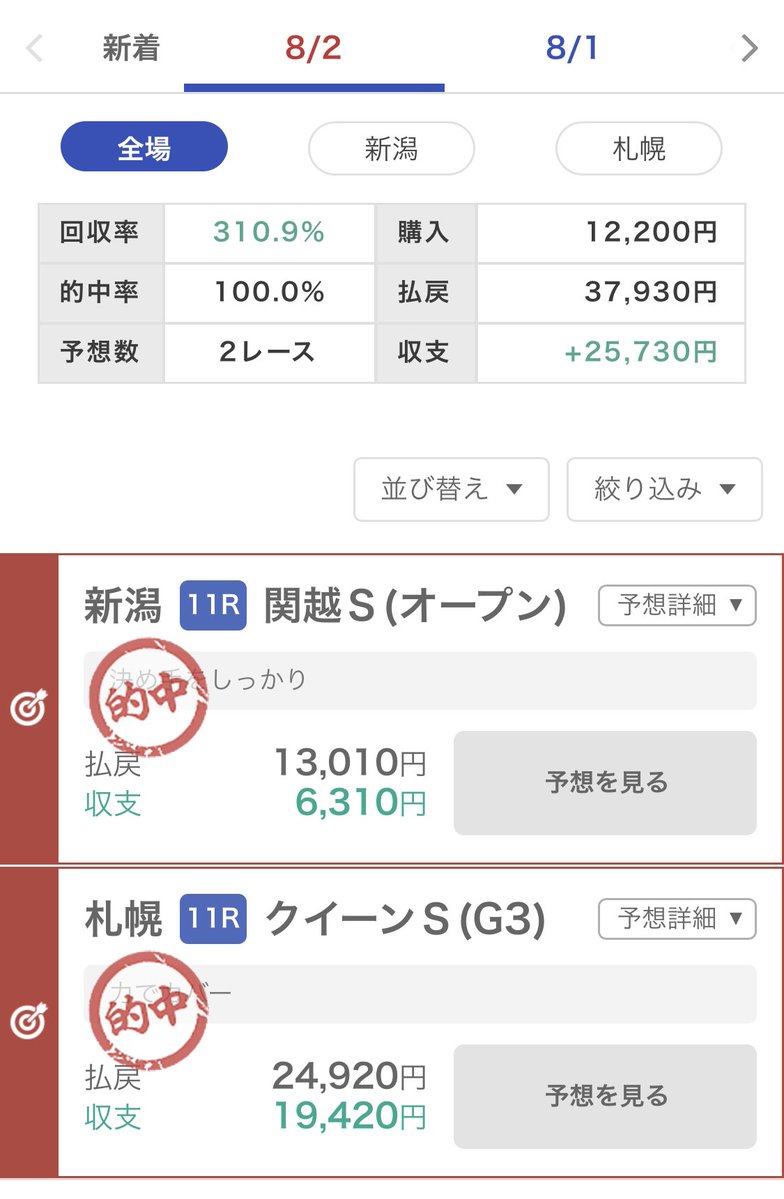This screenshot has width=784, height=1199.
Task: Switch to the 新着 tab
Action: coord(131,48)
